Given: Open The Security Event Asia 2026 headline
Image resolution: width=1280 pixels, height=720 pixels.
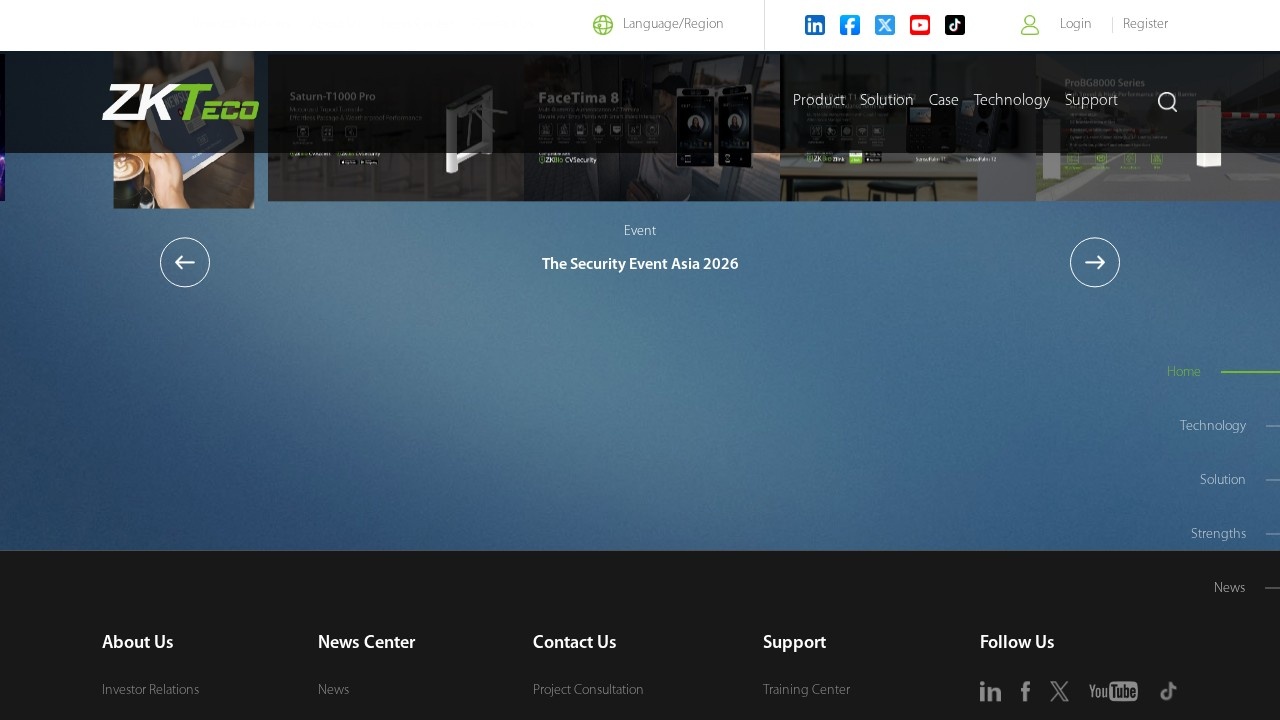Looking at the screenshot, I should (640, 264).
